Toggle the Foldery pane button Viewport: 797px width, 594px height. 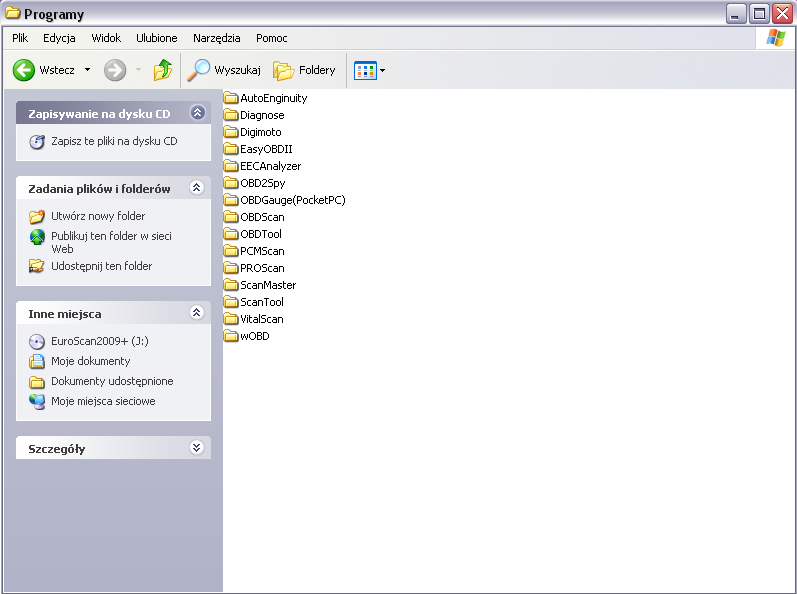[x=305, y=70]
